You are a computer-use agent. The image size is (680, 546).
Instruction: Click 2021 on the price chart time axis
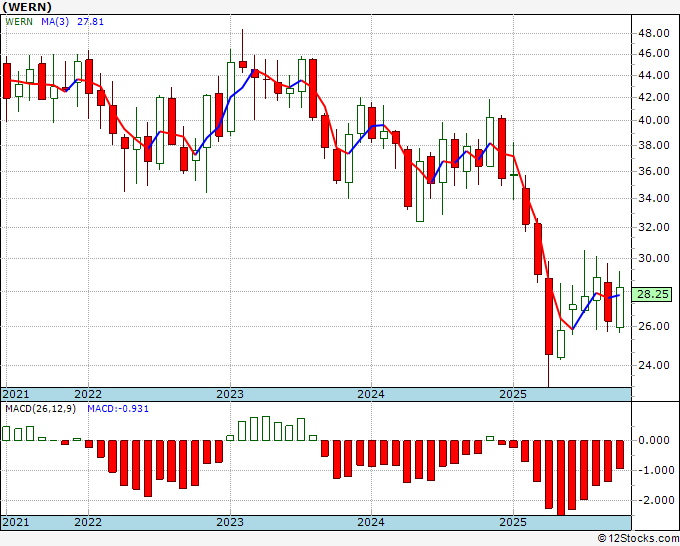[x=16, y=394]
